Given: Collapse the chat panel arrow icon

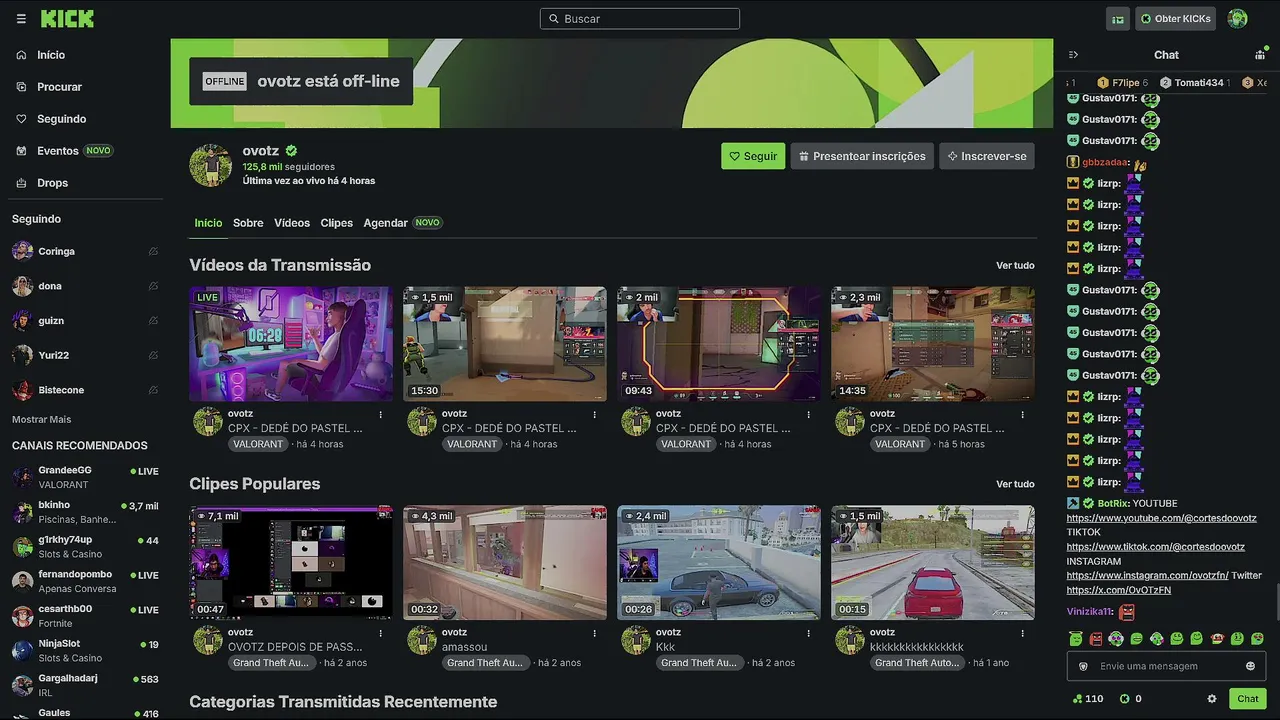Looking at the screenshot, I should [x=1073, y=55].
